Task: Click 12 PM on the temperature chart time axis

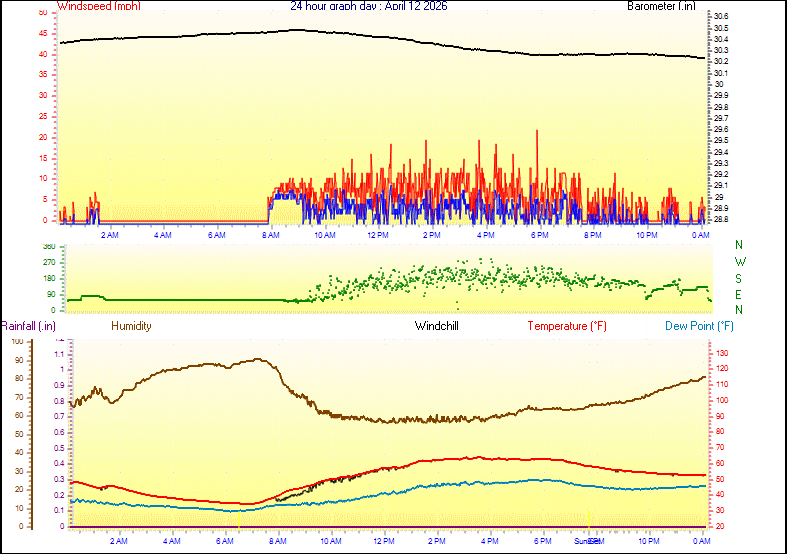Action: coord(384,540)
